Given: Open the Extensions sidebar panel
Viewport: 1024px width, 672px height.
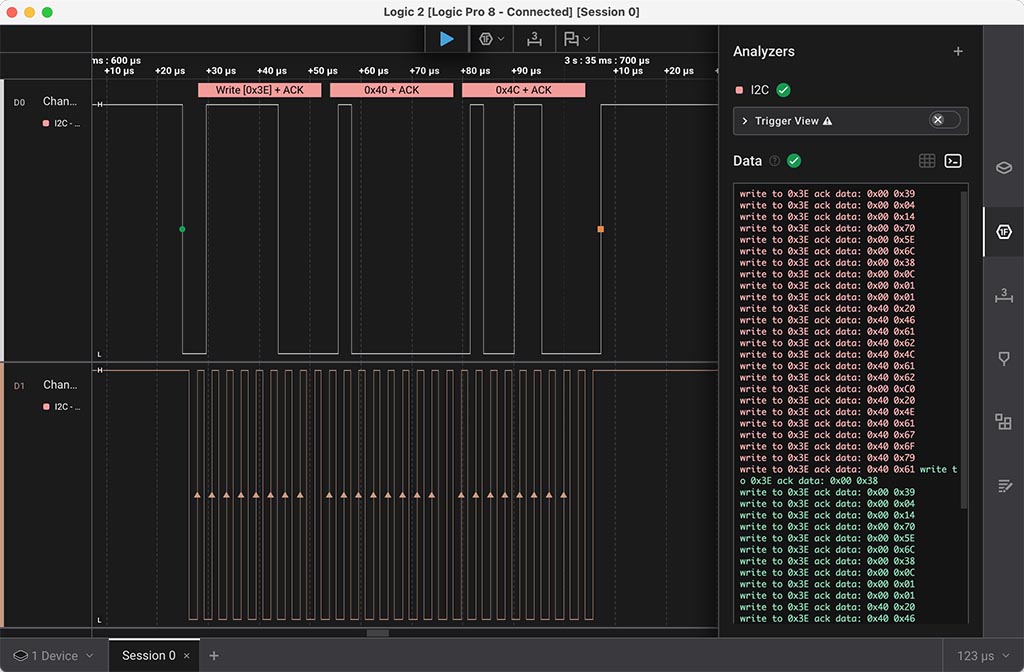Looking at the screenshot, I should pos(1004,422).
